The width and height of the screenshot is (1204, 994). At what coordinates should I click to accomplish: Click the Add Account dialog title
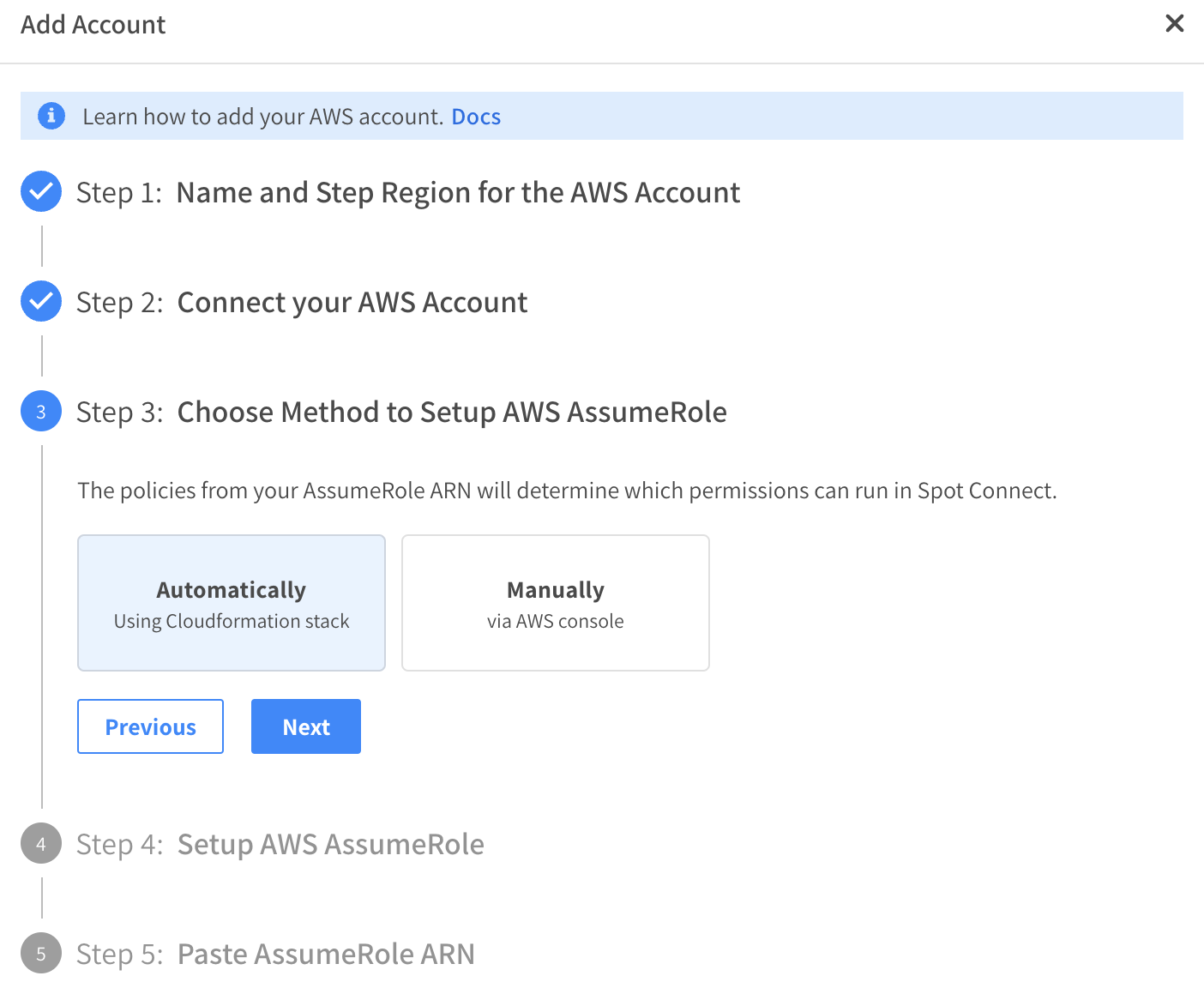coord(93,25)
